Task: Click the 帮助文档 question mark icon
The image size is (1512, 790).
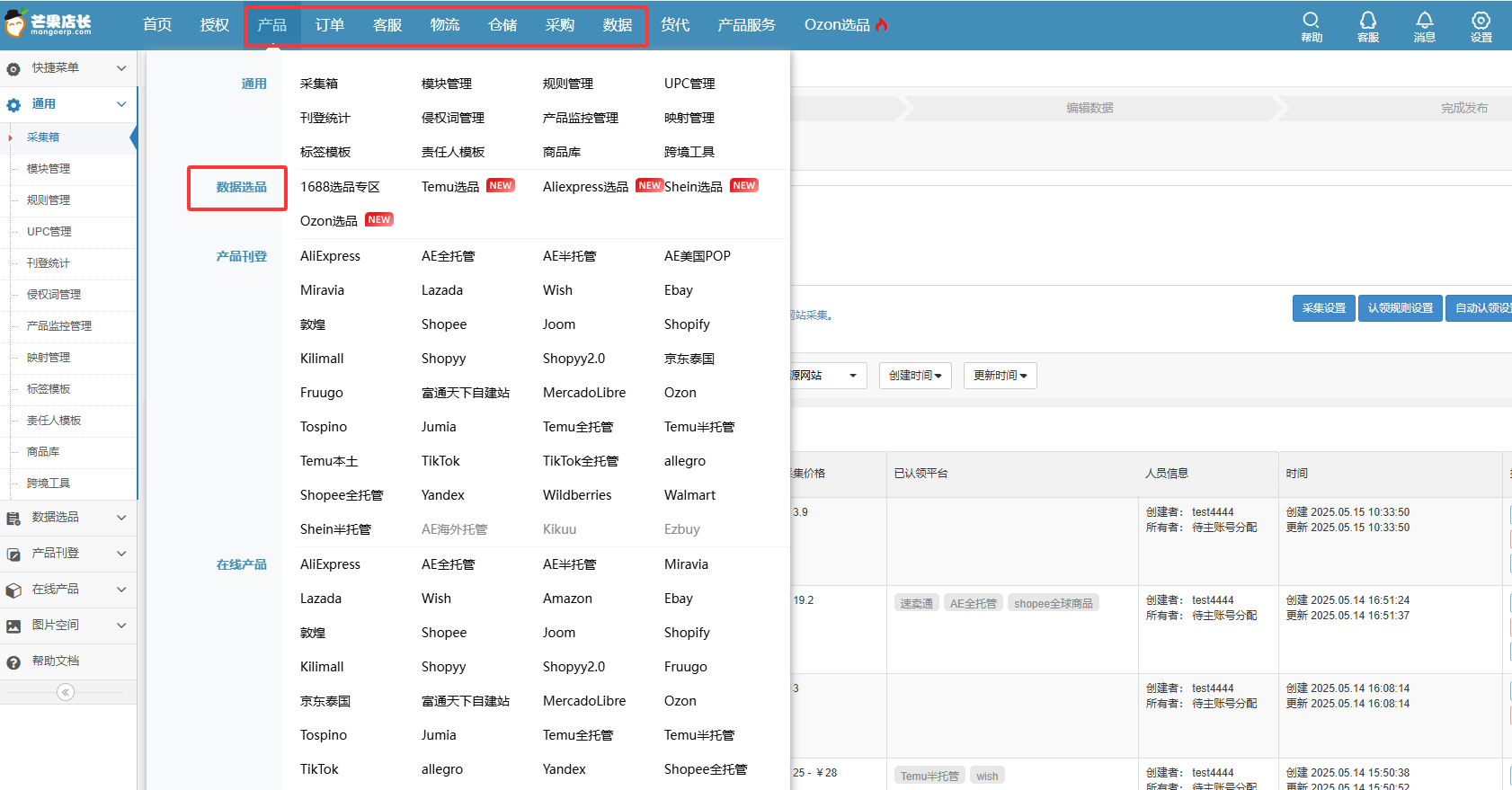Action: click(13, 662)
